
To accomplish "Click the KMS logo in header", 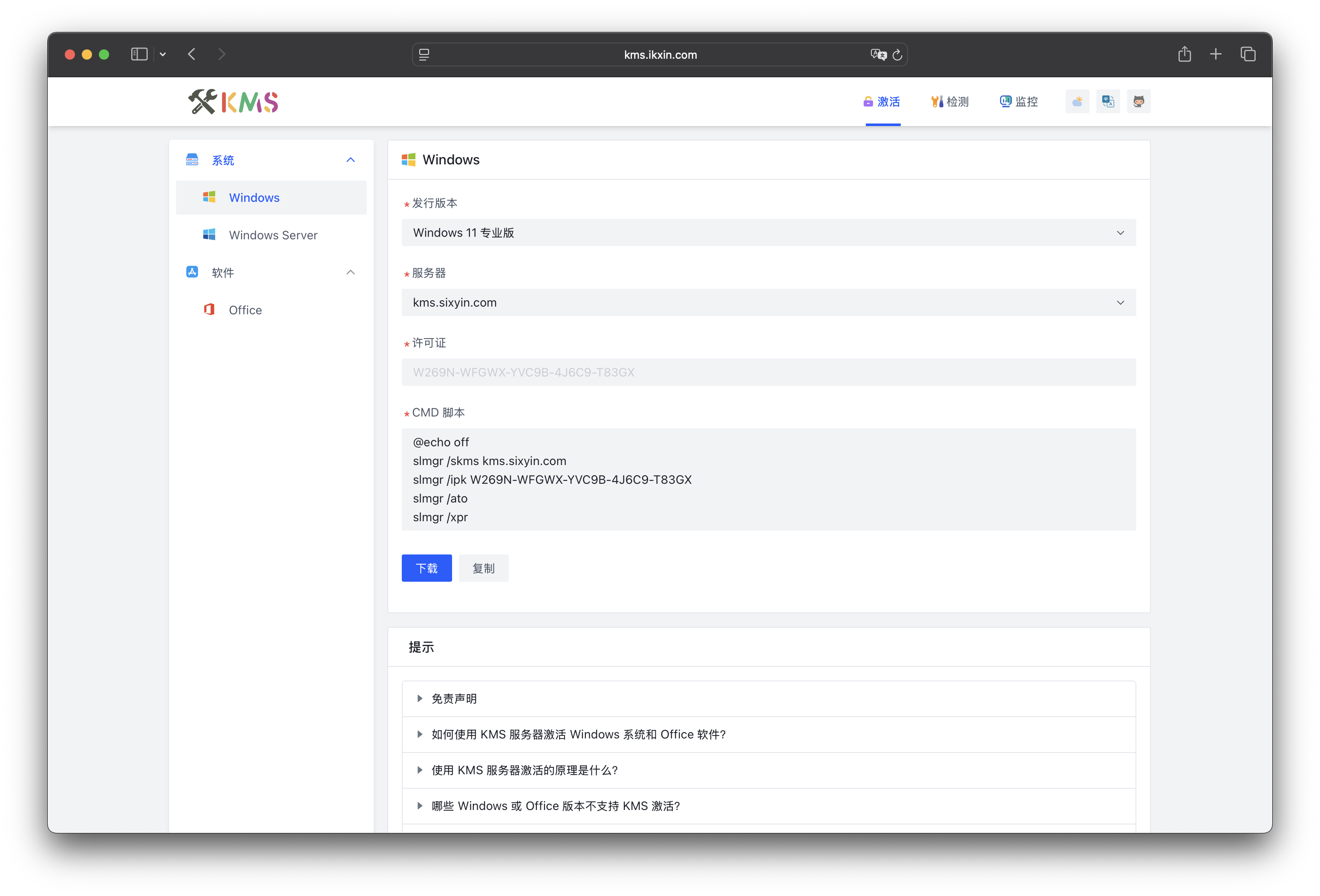I will 233,102.
